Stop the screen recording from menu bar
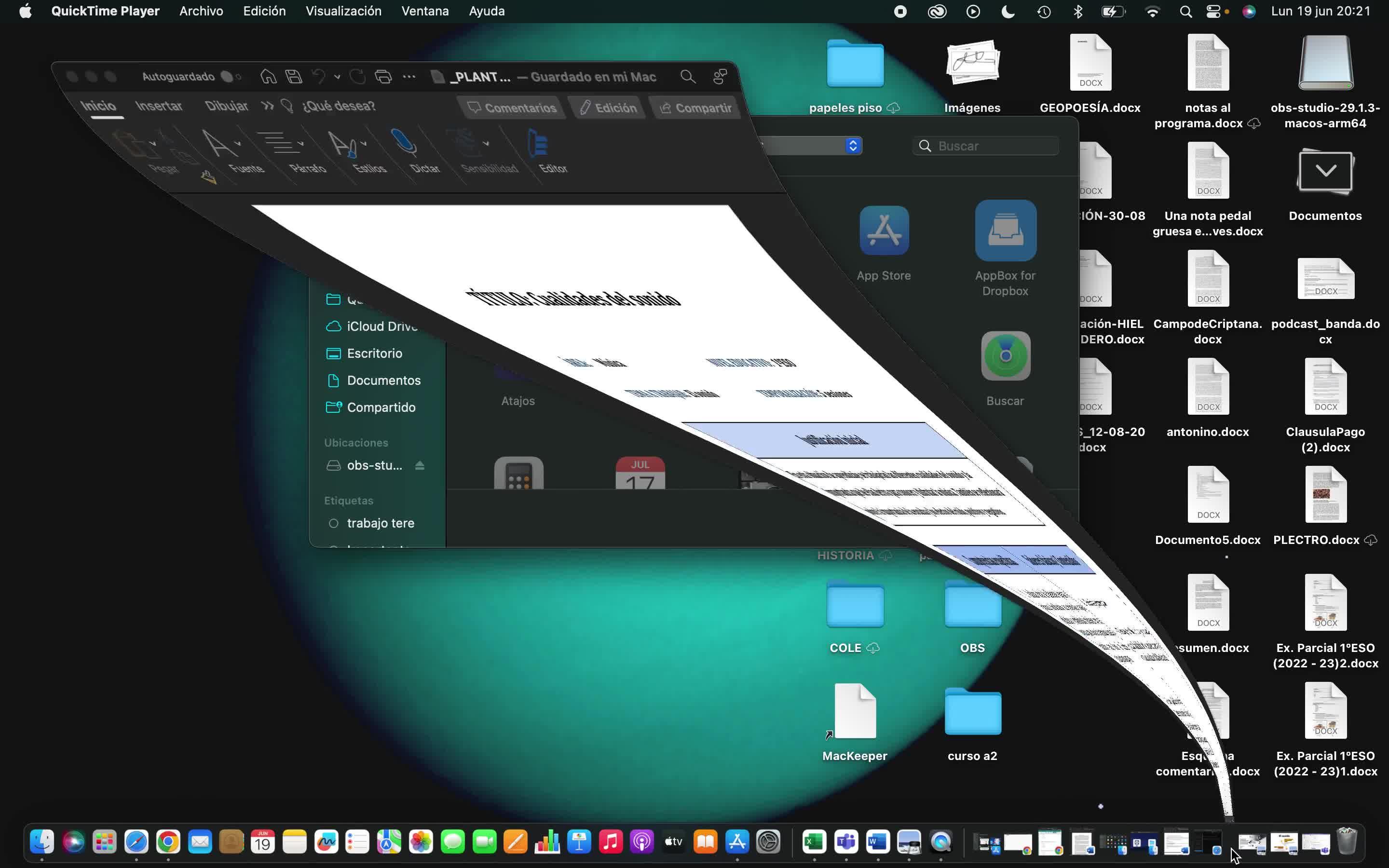This screenshot has width=1389, height=868. [900, 12]
